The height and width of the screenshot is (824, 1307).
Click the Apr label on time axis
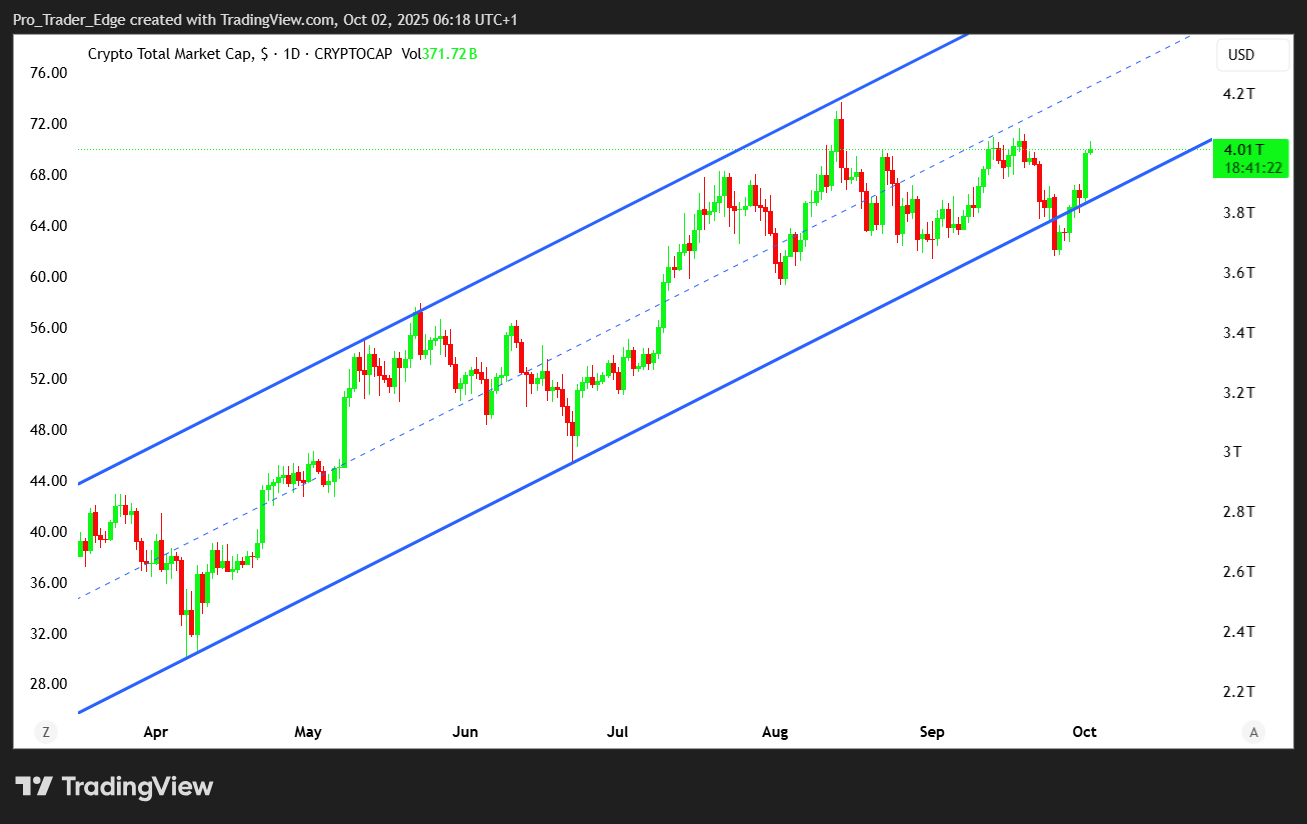coord(156,732)
